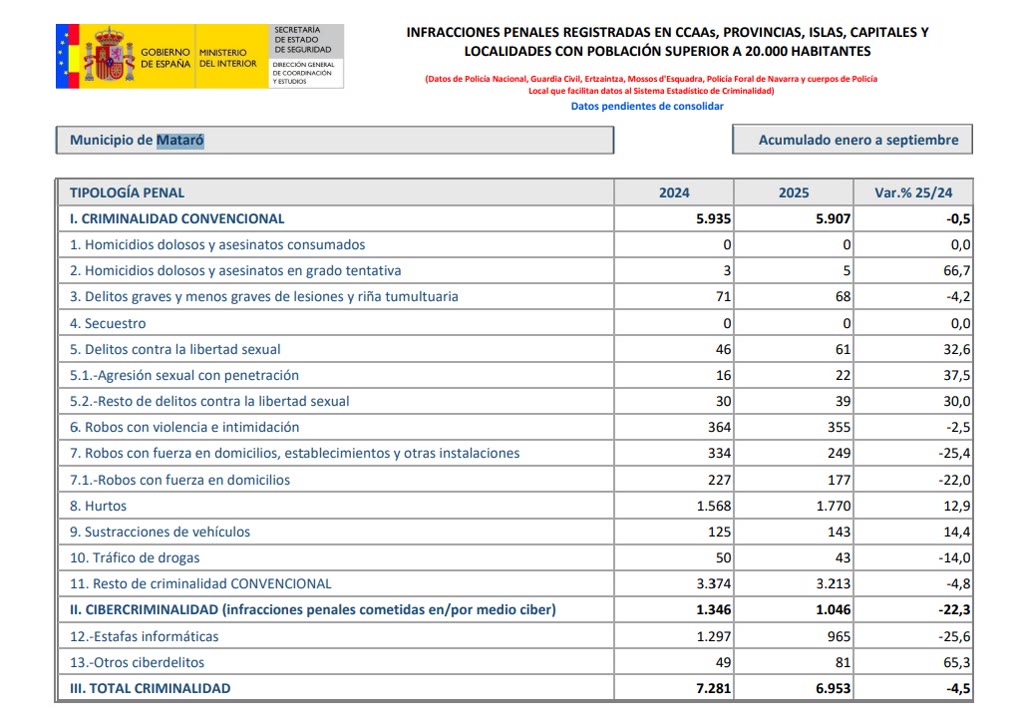This screenshot has width=1014, height=720.
Task: Click the Datos pendientes de consolidar text
Action: [x=647, y=106]
